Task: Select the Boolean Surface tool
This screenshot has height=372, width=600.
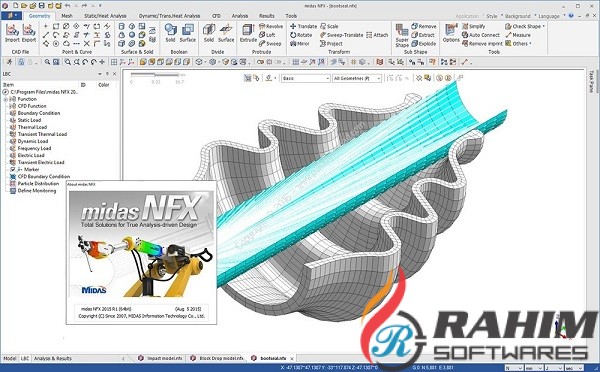Action: pos(188,33)
